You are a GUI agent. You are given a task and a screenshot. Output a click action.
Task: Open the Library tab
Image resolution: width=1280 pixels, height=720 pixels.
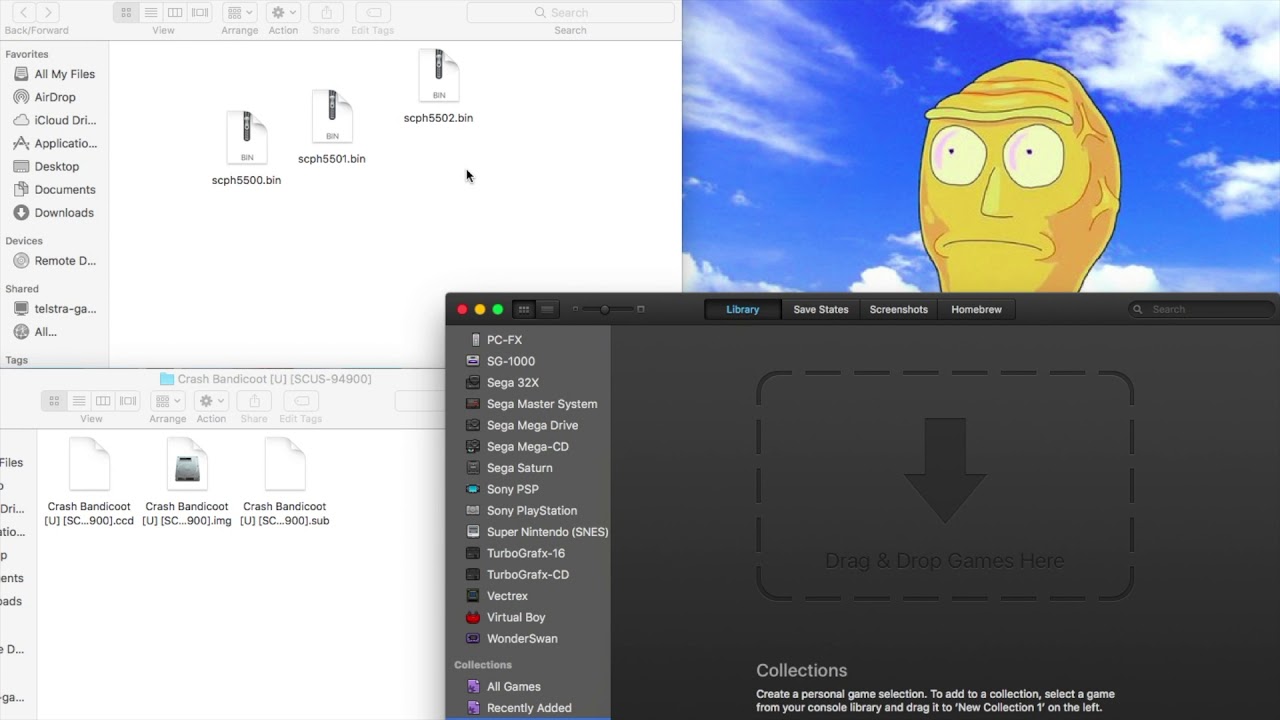tap(742, 309)
